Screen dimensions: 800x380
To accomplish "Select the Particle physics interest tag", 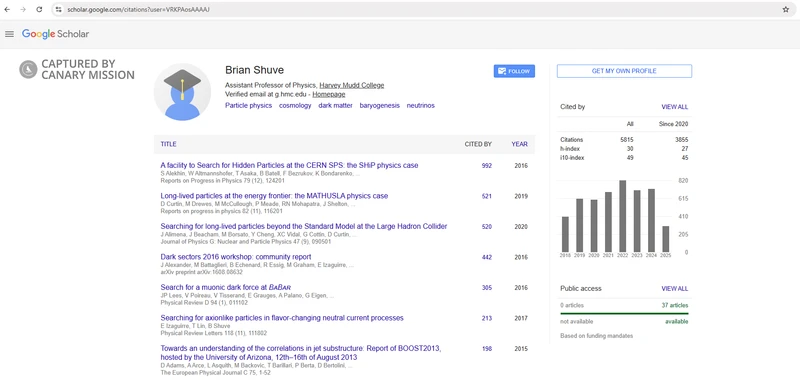I will 248,106.
